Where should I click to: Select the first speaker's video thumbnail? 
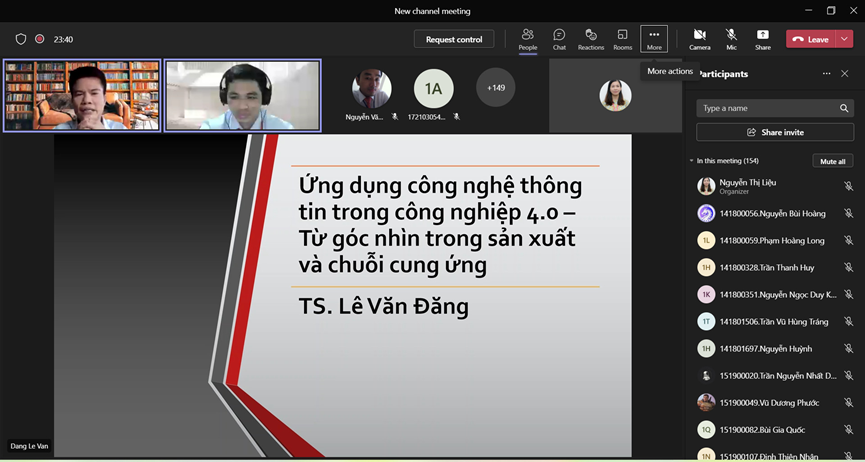point(82,95)
